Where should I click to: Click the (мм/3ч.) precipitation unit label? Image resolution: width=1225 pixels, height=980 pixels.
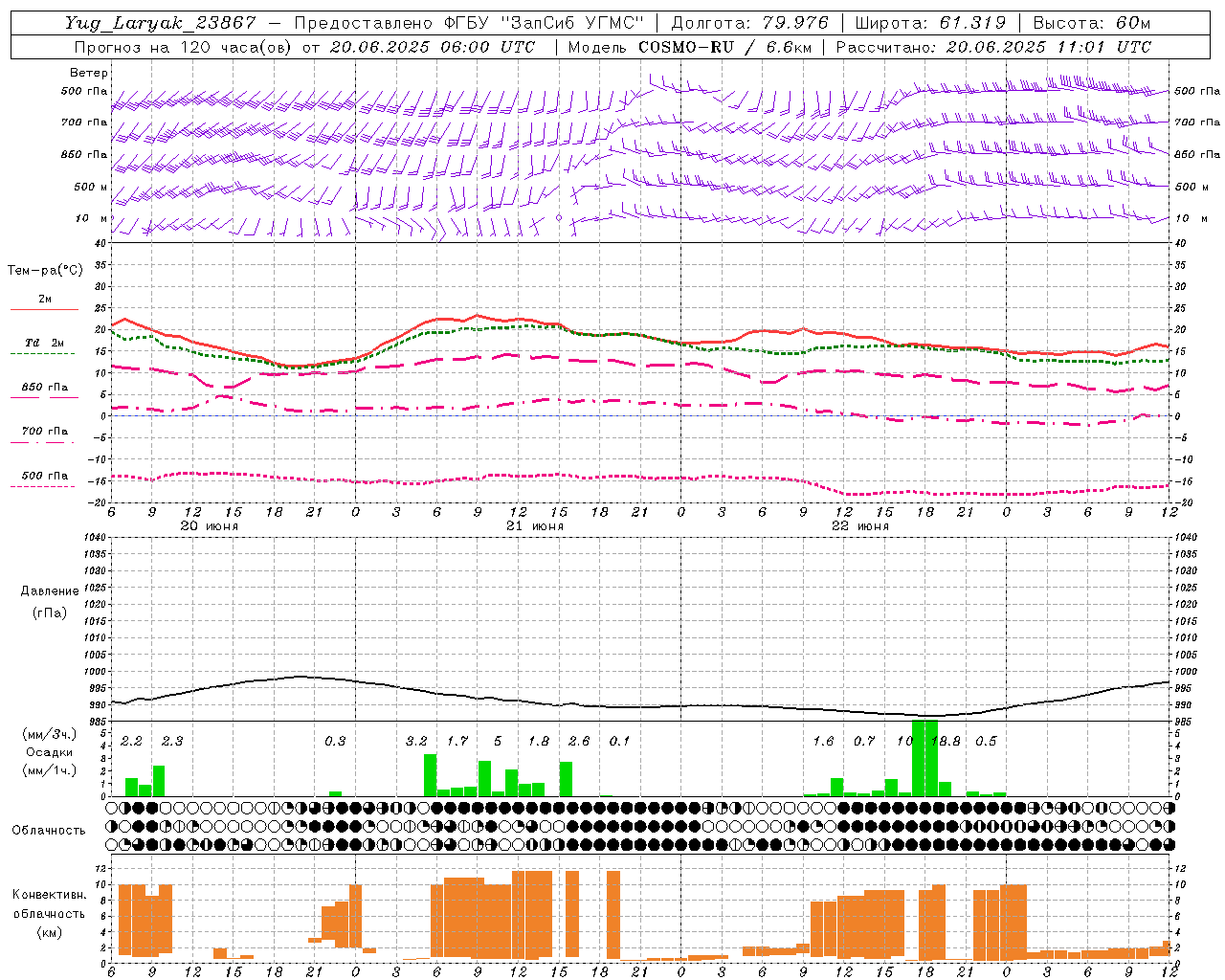pyautogui.click(x=50, y=734)
